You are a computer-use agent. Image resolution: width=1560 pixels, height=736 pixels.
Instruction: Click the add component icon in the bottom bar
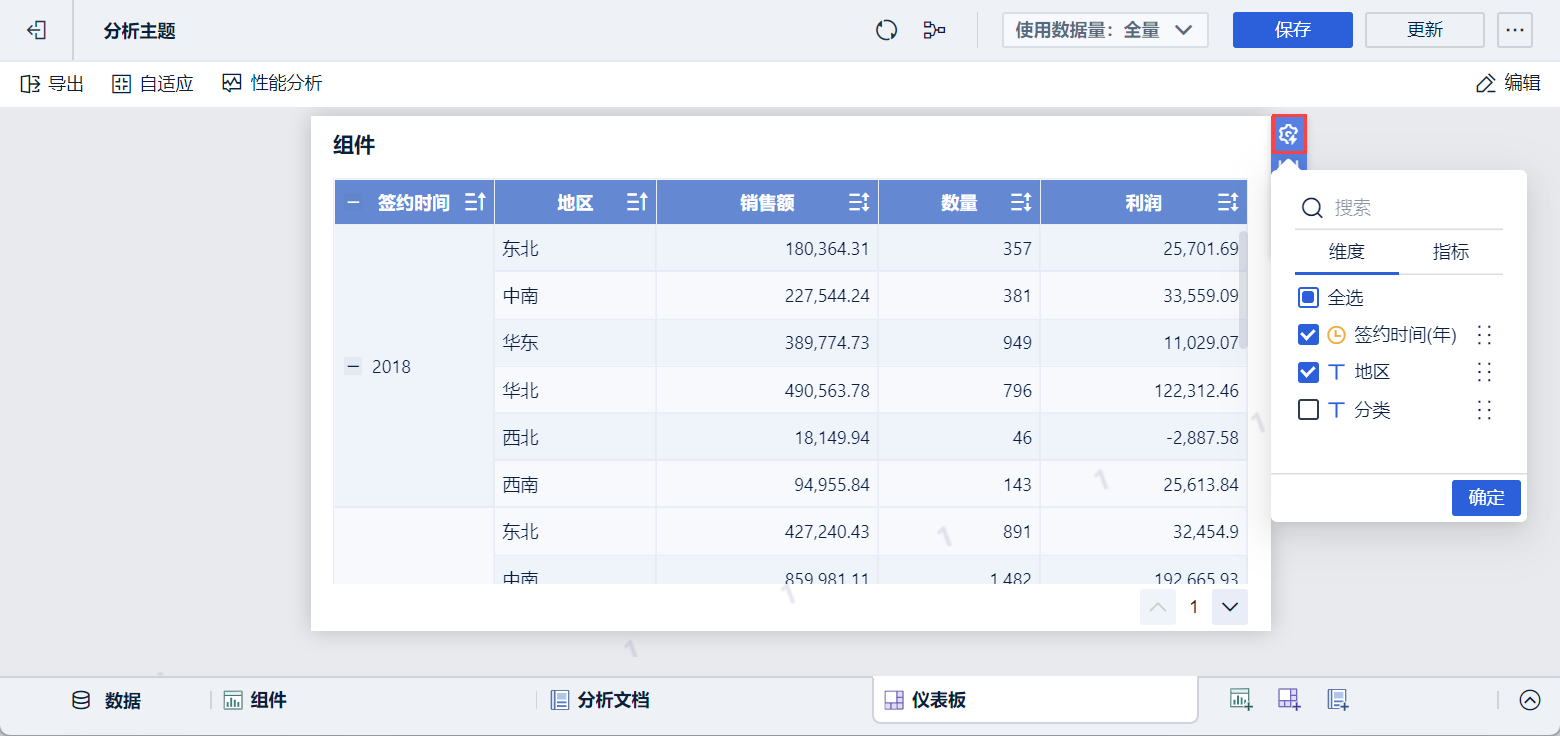(x=1241, y=700)
